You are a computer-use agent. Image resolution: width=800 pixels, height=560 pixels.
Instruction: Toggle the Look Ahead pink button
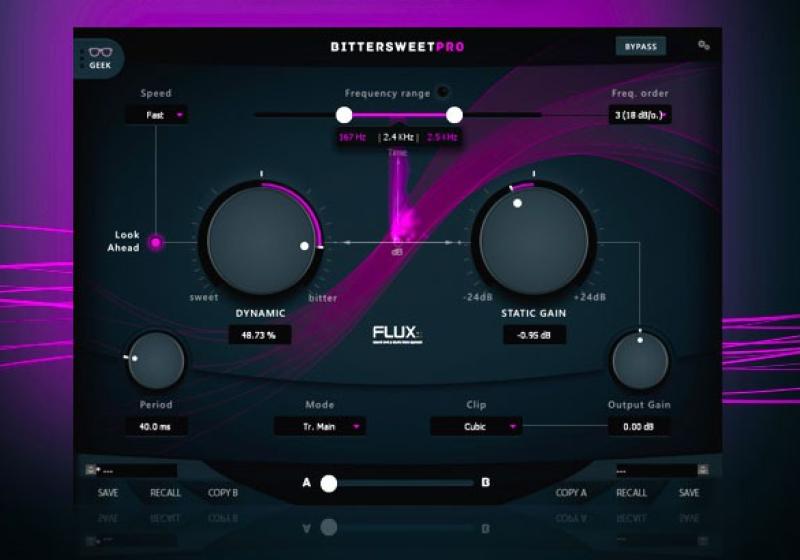[x=156, y=243]
